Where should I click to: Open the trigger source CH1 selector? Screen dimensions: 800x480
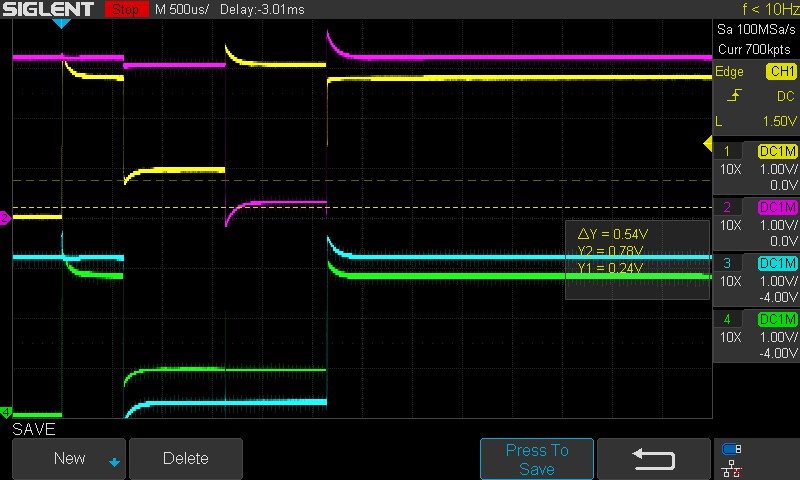pos(780,72)
